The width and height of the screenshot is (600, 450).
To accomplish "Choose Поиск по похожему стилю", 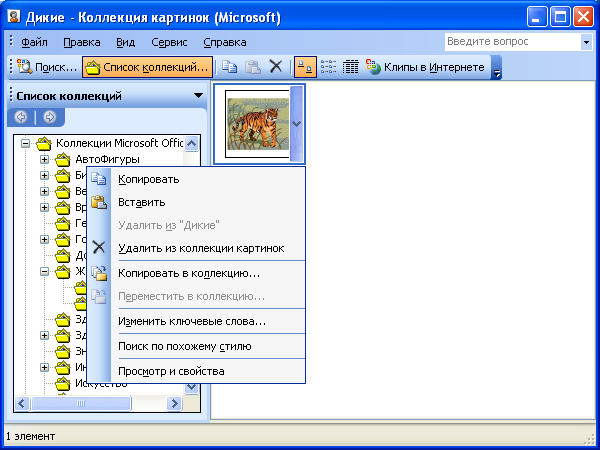I will point(184,346).
